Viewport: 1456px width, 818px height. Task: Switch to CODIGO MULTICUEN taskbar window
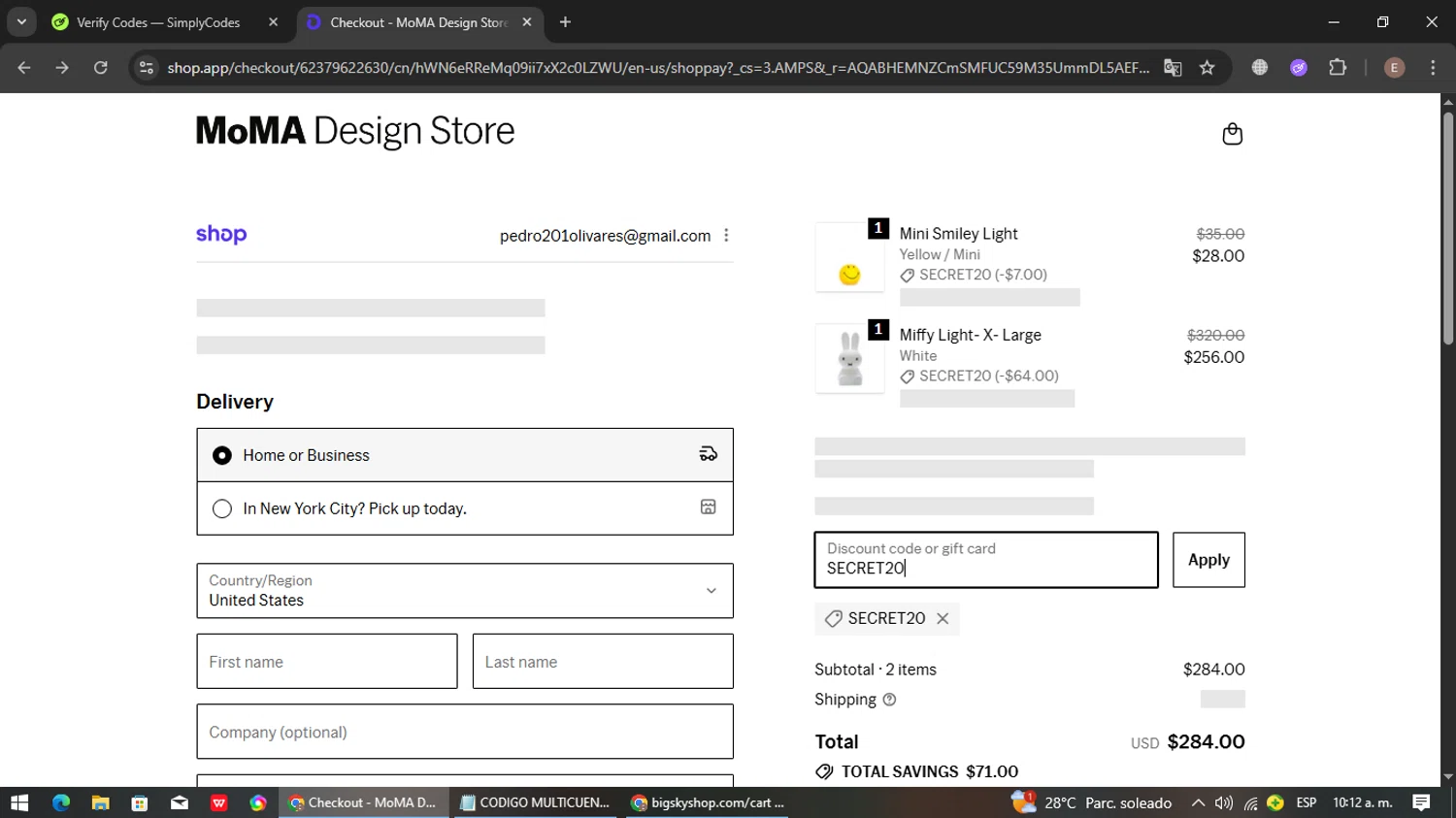pos(535,802)
